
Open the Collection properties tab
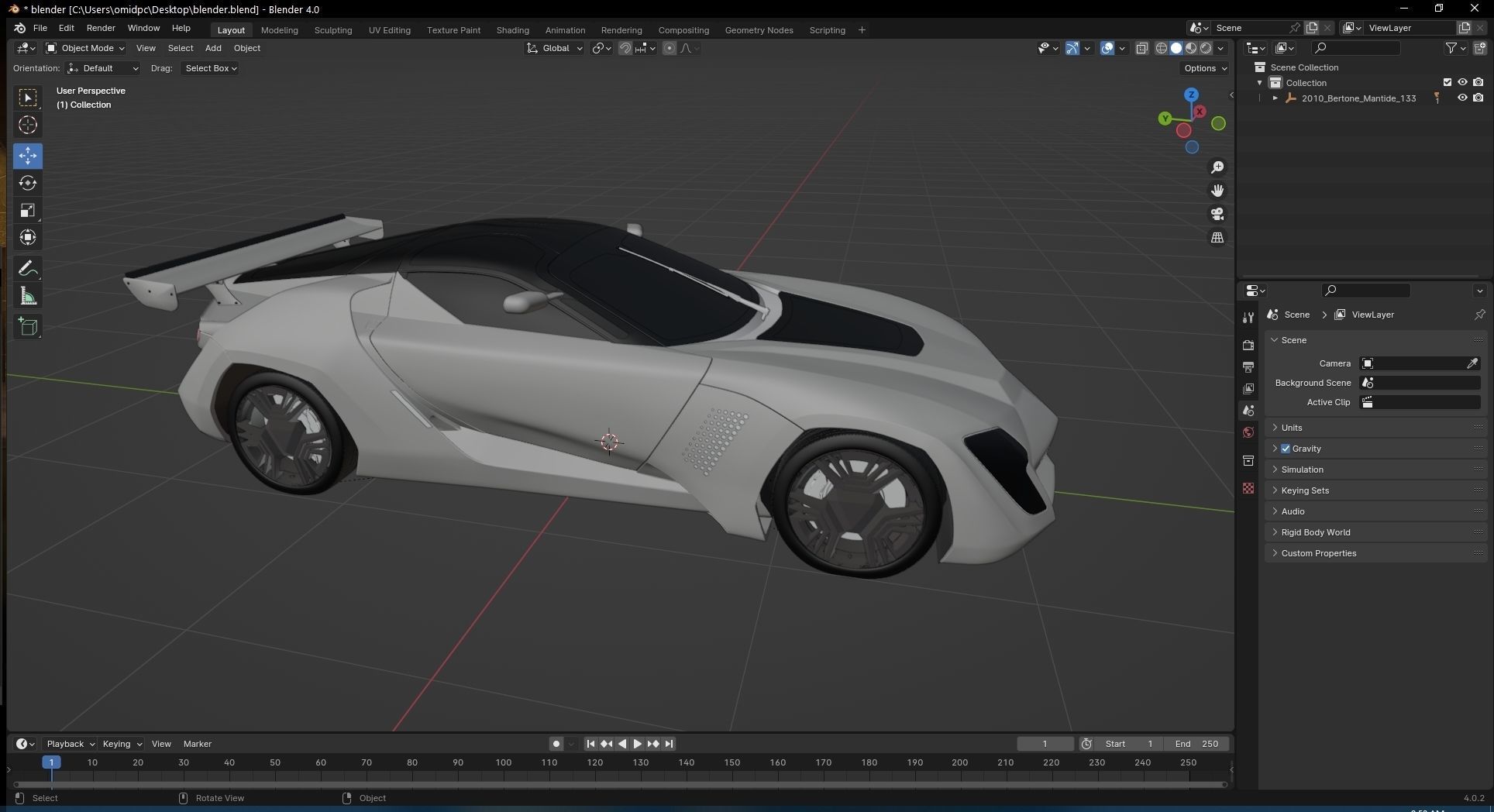coord(1248,460)
